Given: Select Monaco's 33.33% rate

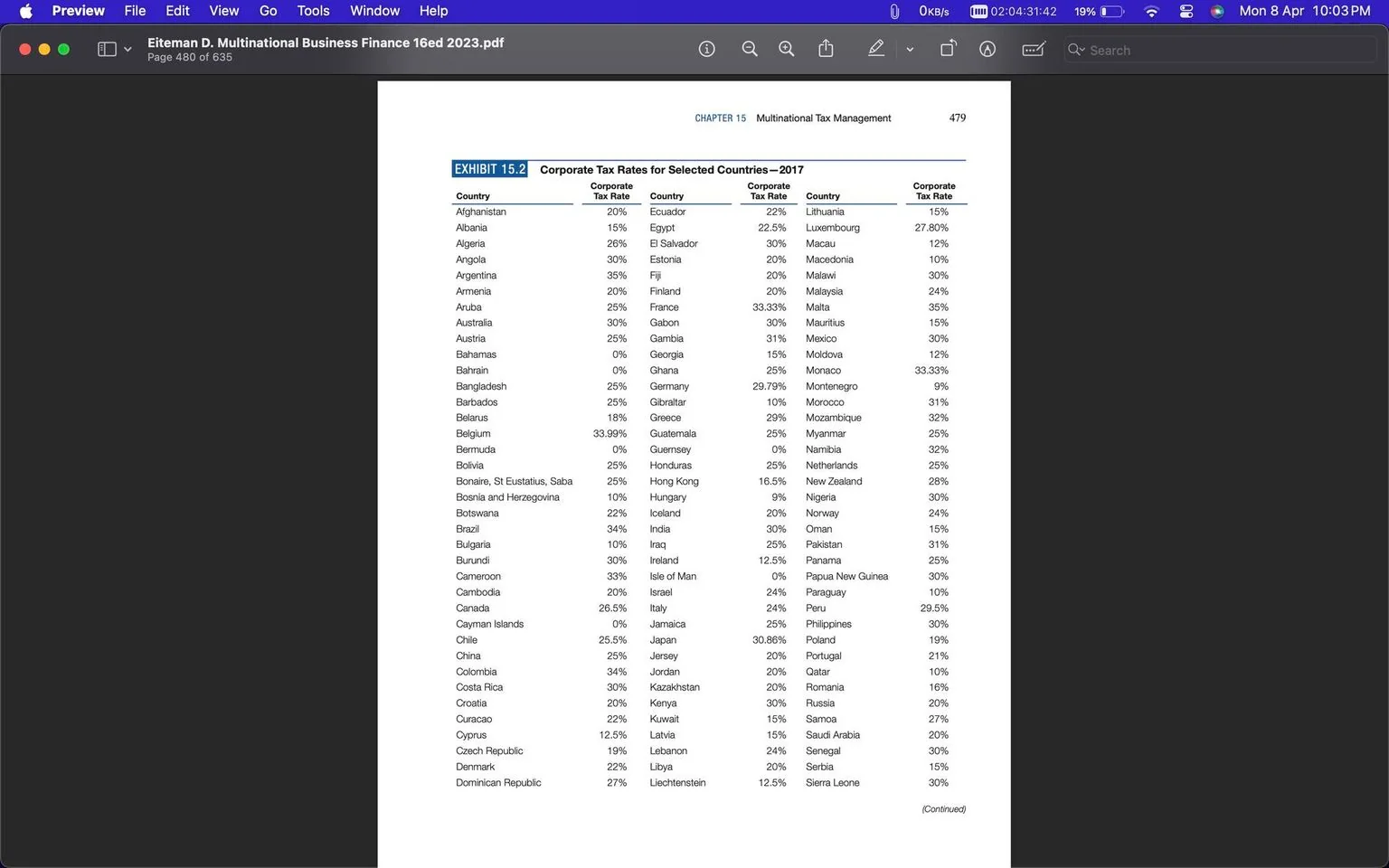Looking at the screenshot, I should (x=931, y=371).
